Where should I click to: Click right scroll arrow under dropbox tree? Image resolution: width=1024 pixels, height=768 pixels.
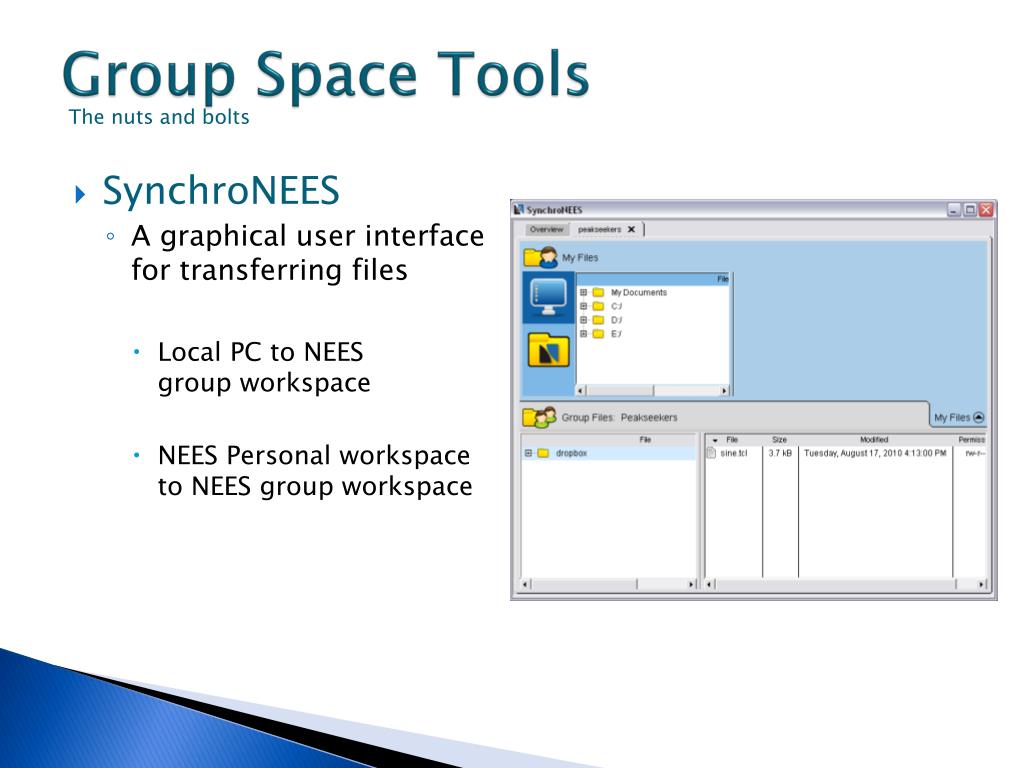click(x=692, y=584)
